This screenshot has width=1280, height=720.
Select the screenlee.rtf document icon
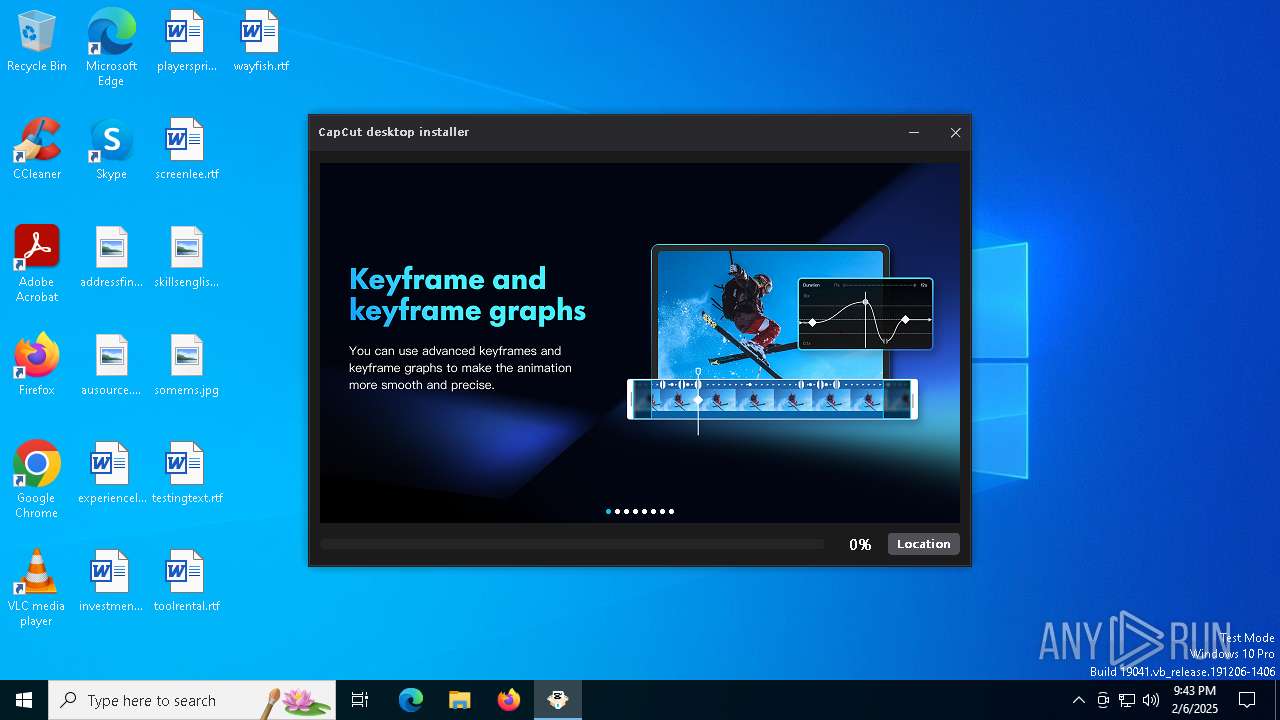tap(186, 149)
